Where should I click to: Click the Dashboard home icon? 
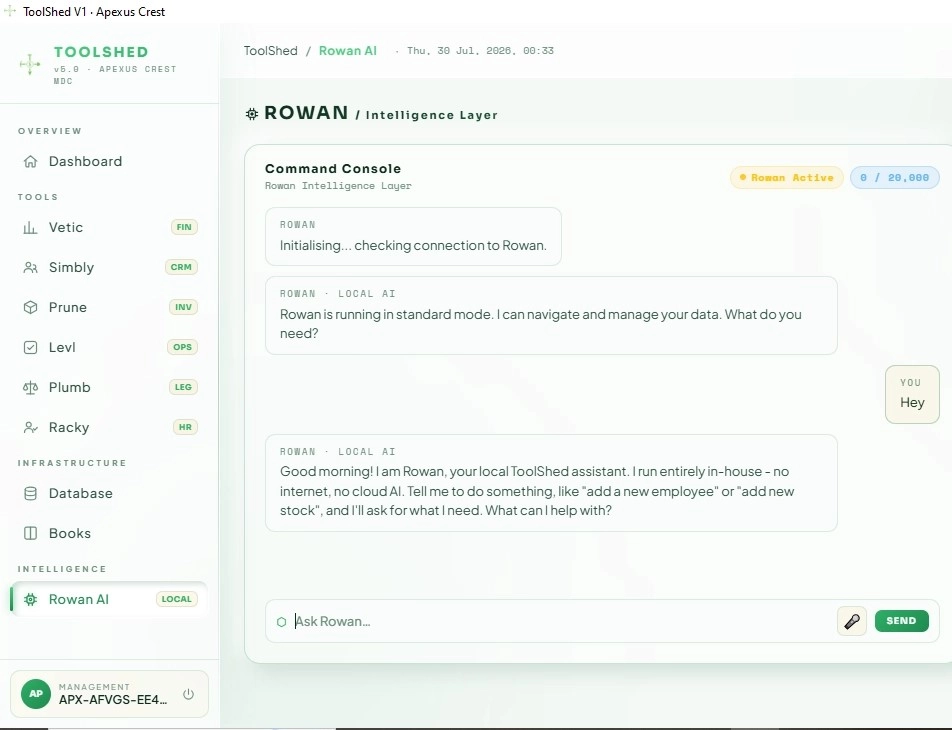(30, 162)
